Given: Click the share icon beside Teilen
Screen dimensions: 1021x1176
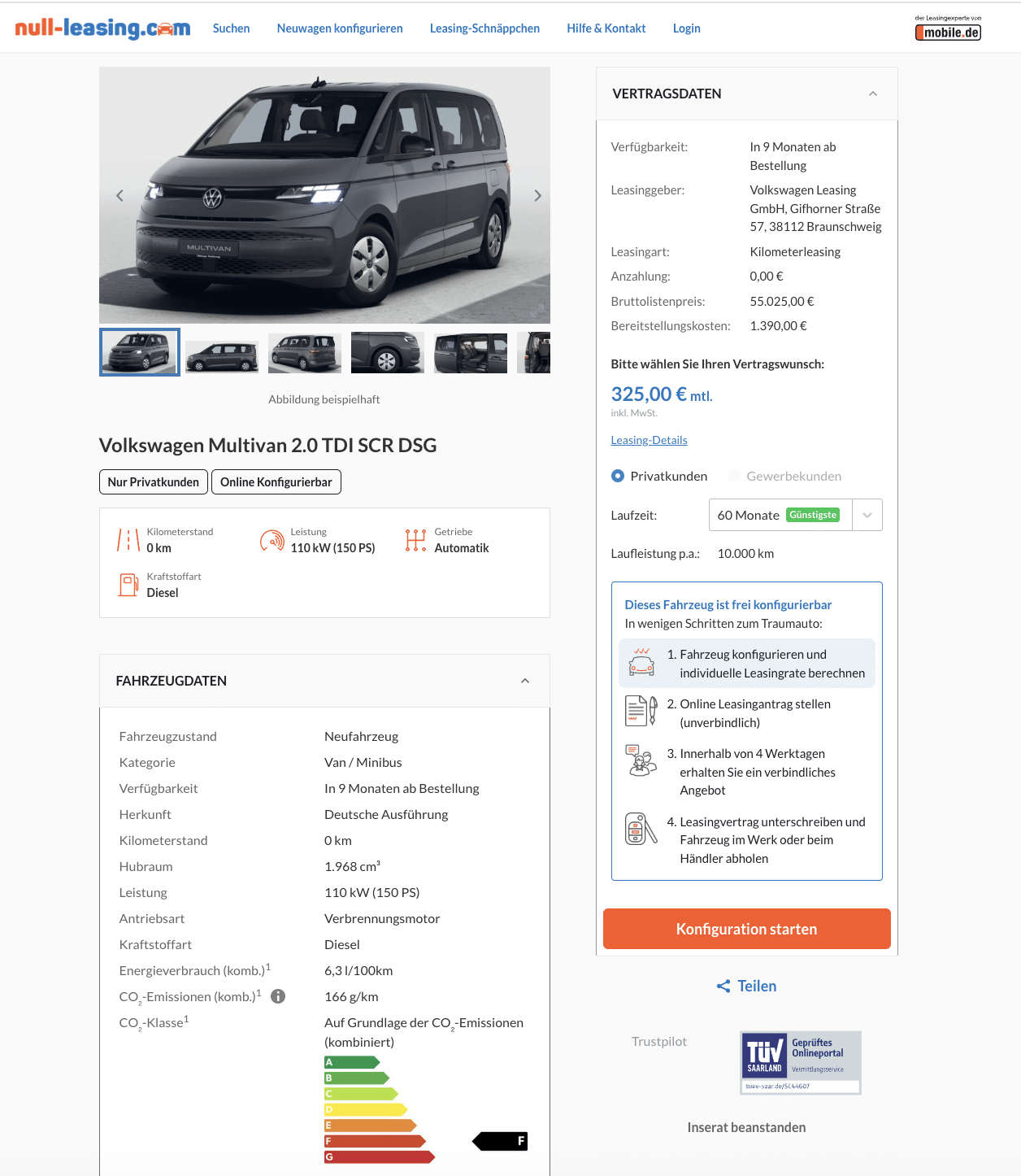Looking at the screenshot, I should [x=723, y=987].
